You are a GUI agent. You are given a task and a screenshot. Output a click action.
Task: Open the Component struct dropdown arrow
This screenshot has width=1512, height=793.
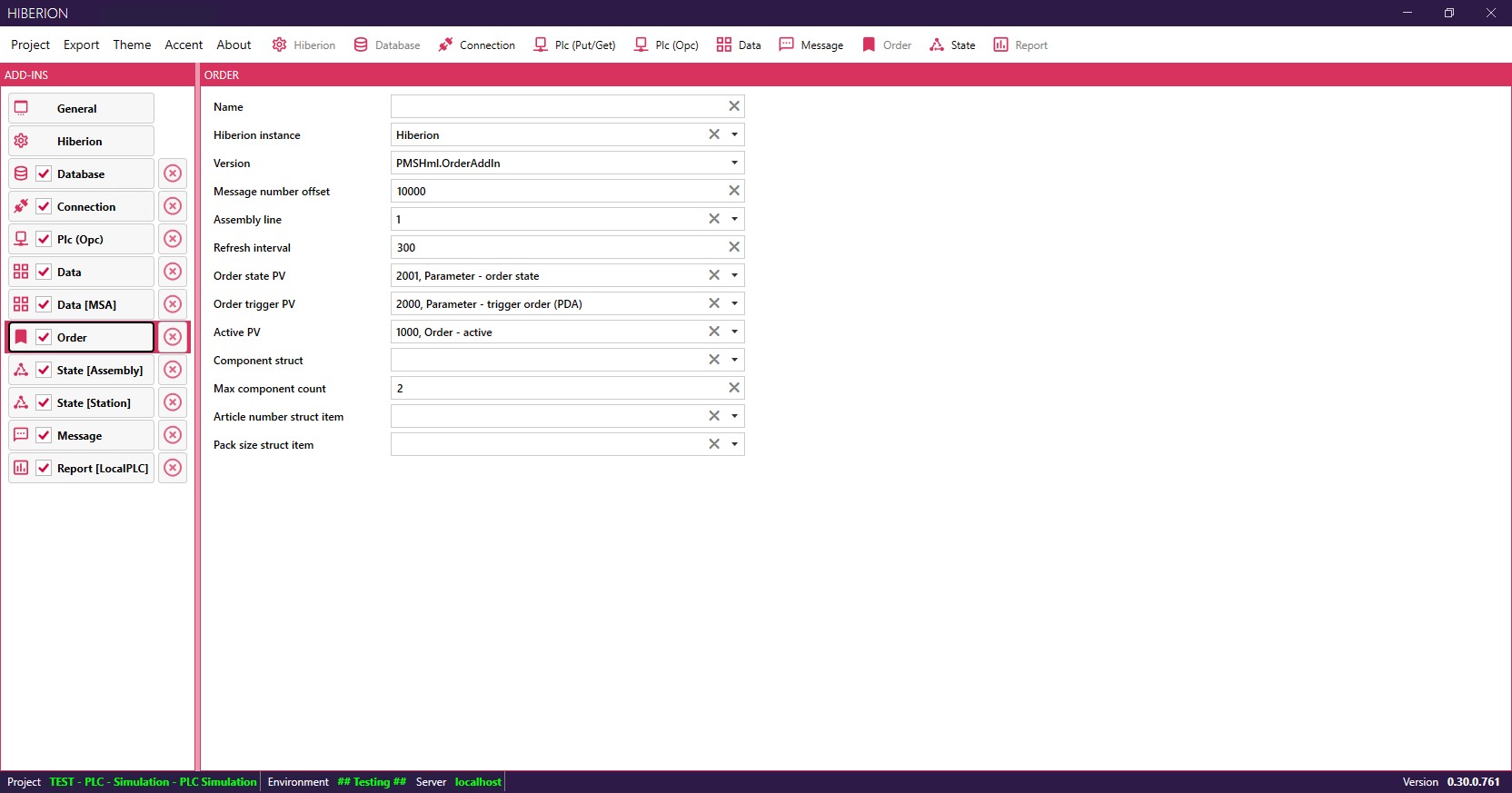(734, 360)
